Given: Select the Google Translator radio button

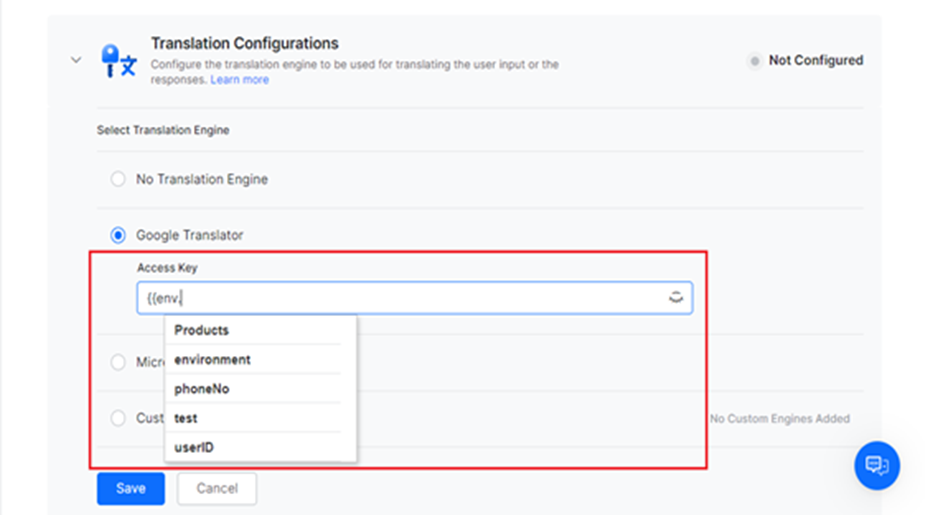Looking at the screenshot, I should (x=118, y=236).
